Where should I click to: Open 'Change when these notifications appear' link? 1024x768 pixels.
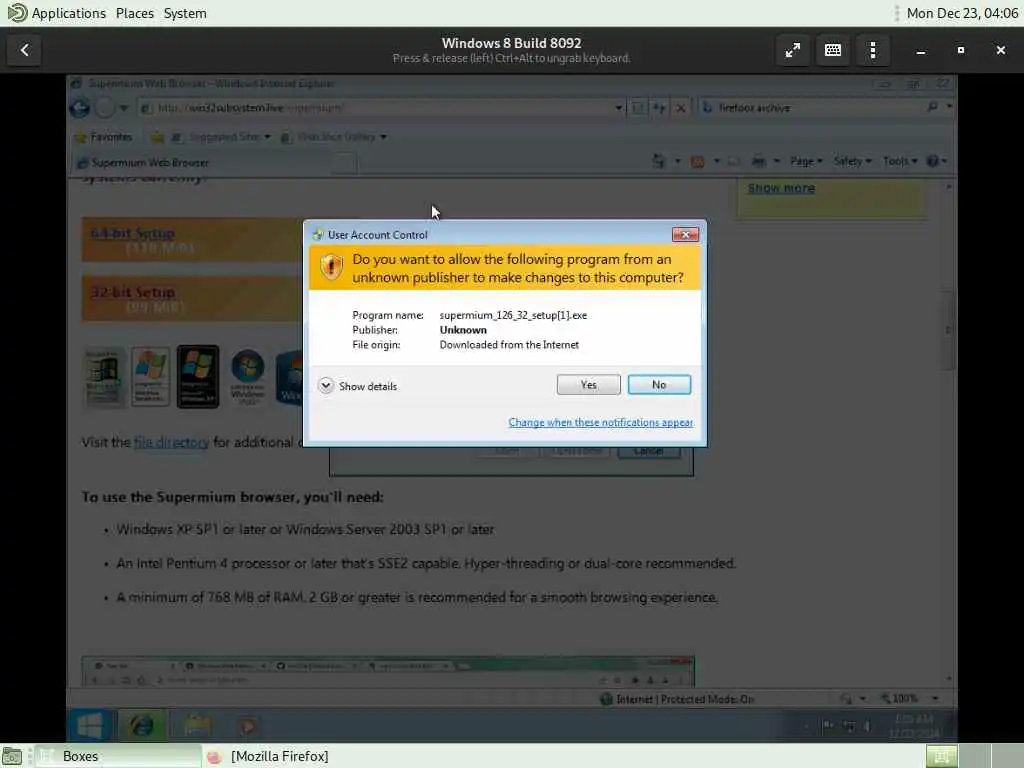tap(601, 423)
